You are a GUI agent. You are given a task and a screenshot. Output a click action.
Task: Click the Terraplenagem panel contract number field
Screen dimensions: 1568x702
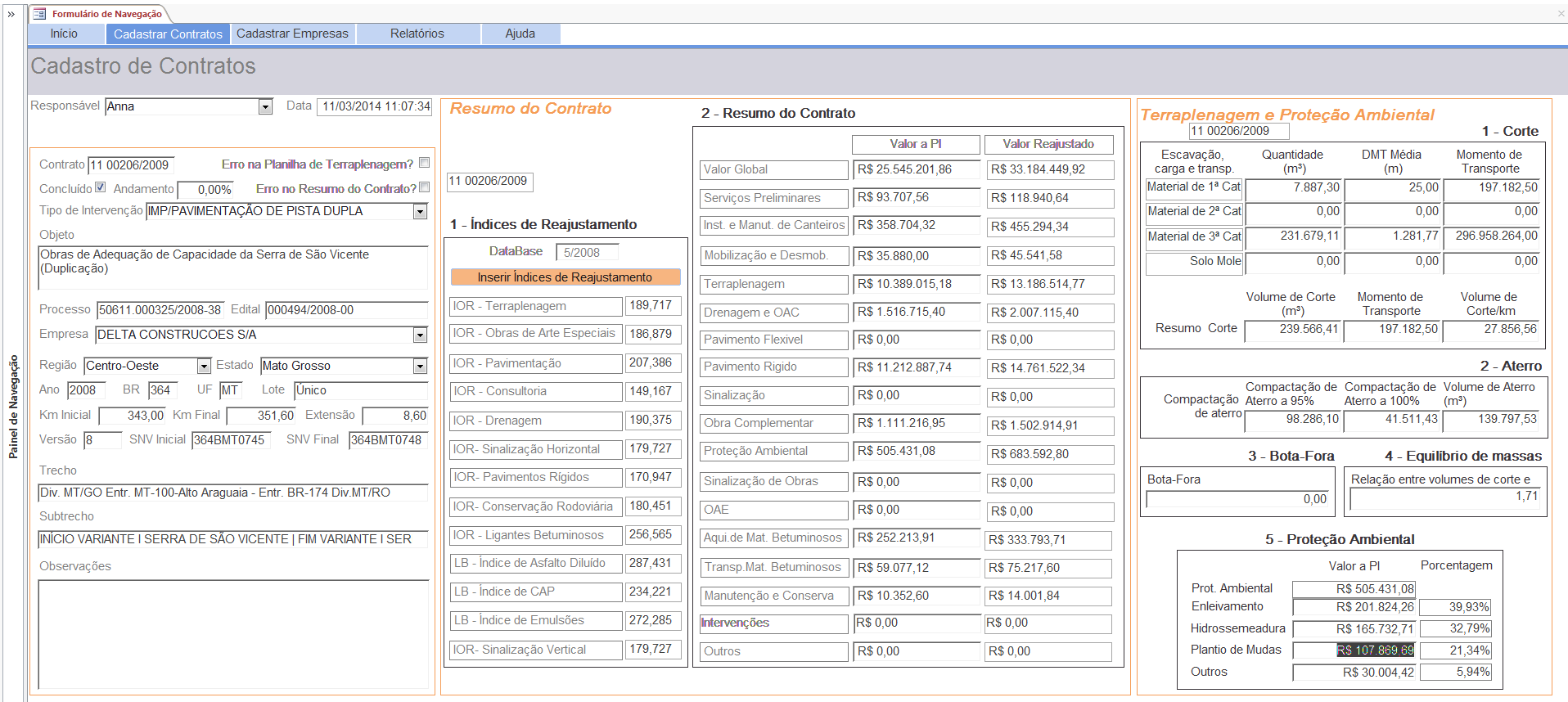1238,132
